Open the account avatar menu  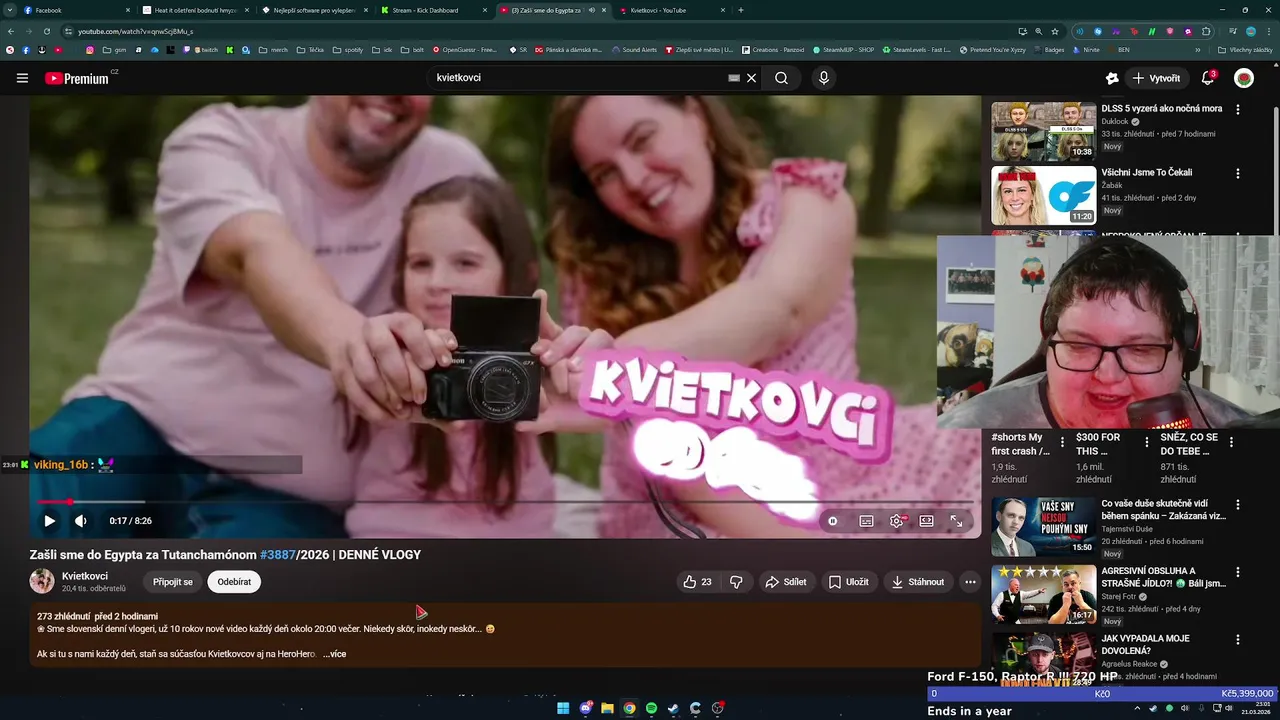click(x=1244, y=78)
